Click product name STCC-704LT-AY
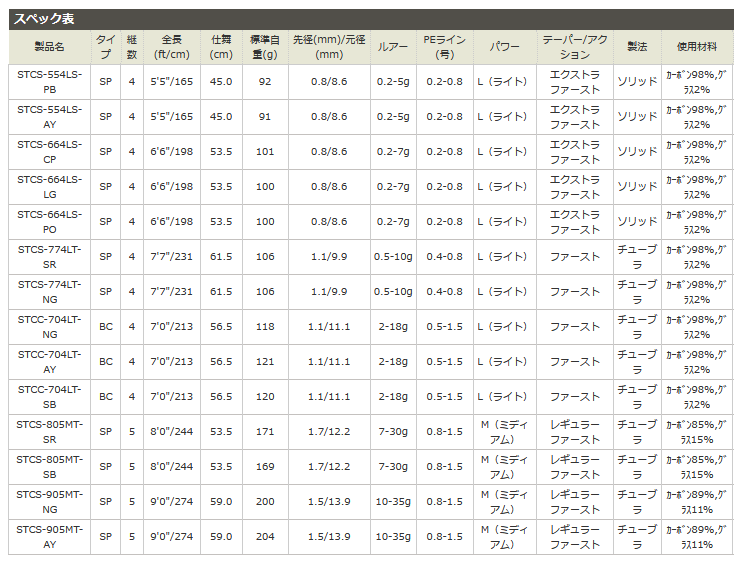Image resolution: width=743 pixels, height=562 pixels. pos(49,362)
